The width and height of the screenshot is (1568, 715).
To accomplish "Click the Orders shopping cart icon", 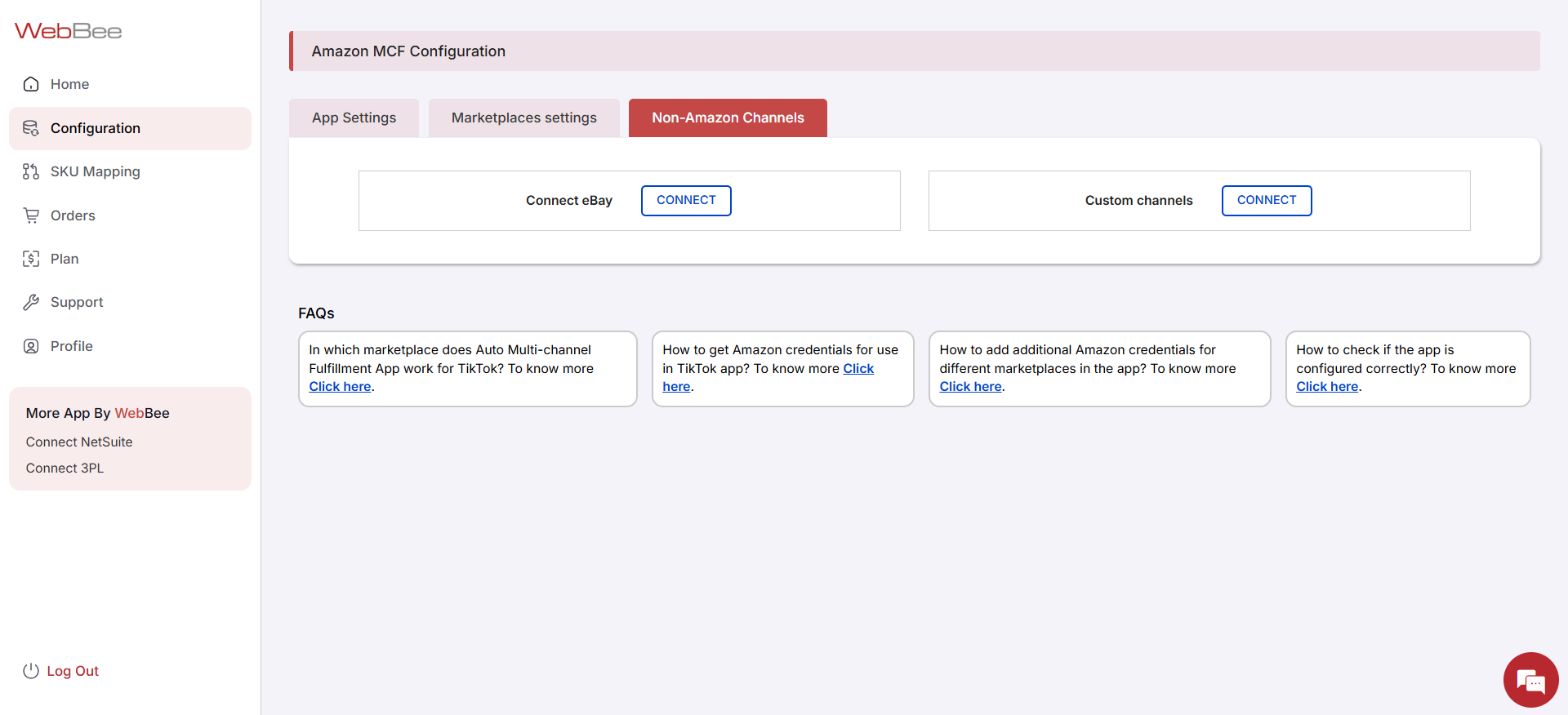I will tap(31, 215).
